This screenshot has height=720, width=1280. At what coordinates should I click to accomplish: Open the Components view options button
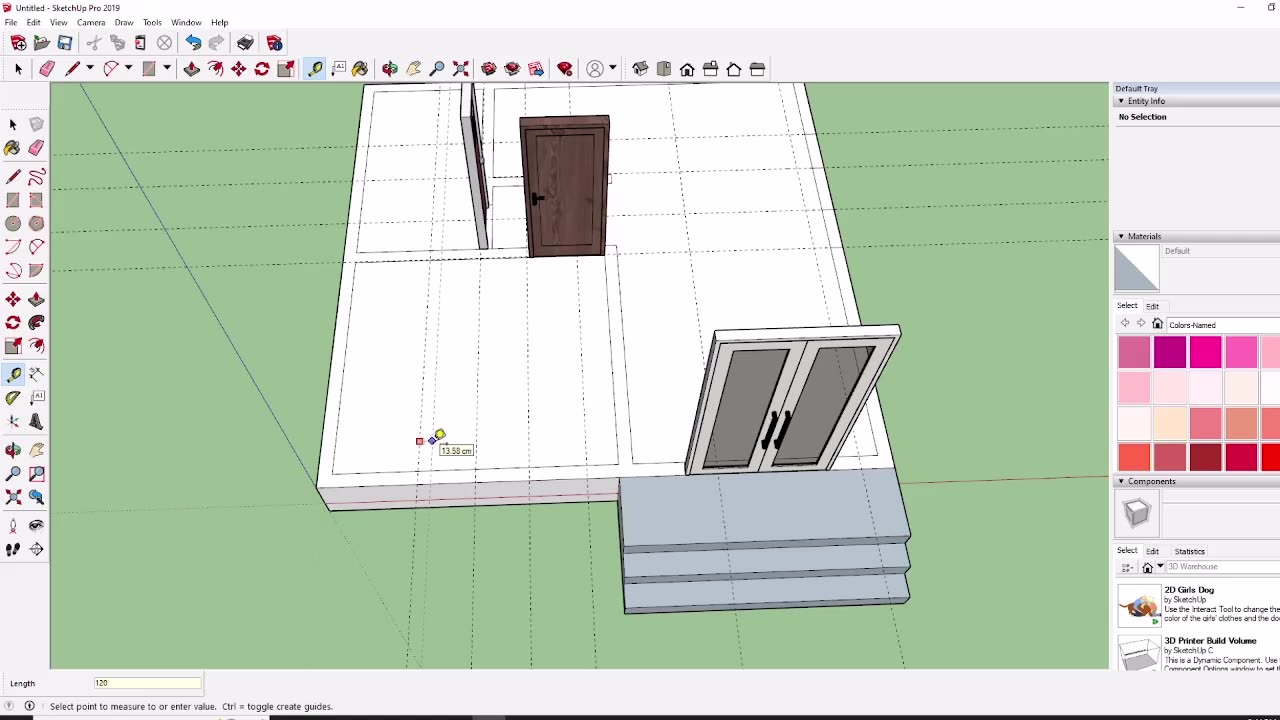[x=1127, y=567]
